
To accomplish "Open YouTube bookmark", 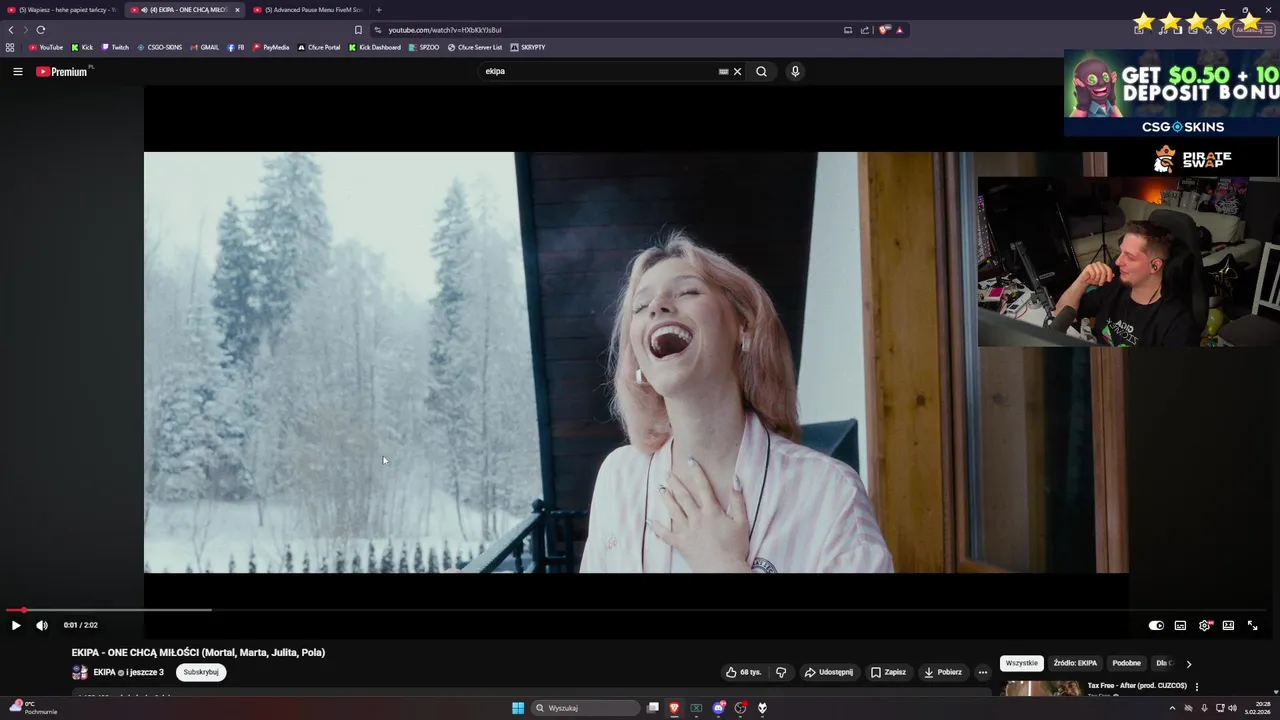I will [46, 47].
